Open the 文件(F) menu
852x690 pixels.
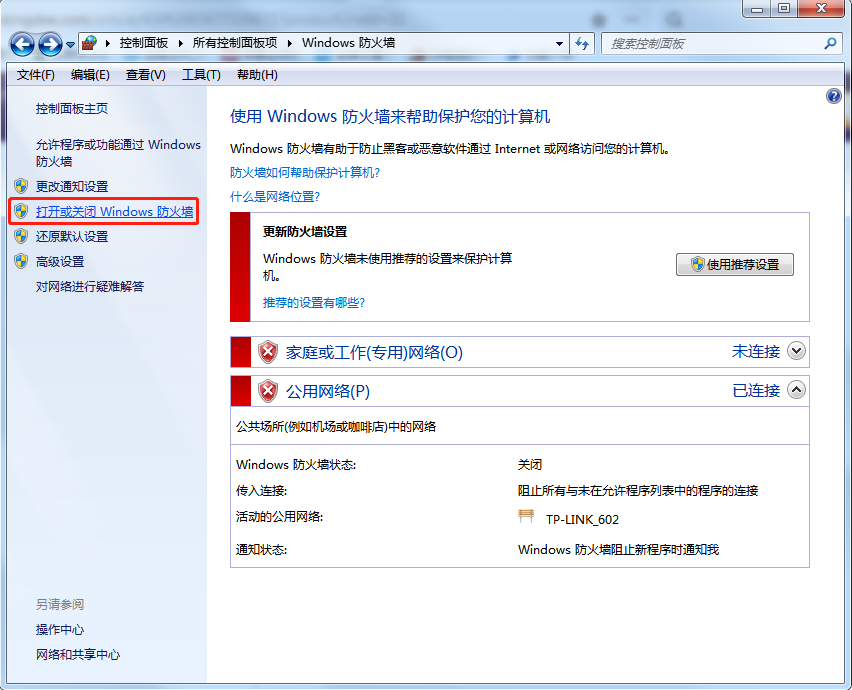point(36,74)
